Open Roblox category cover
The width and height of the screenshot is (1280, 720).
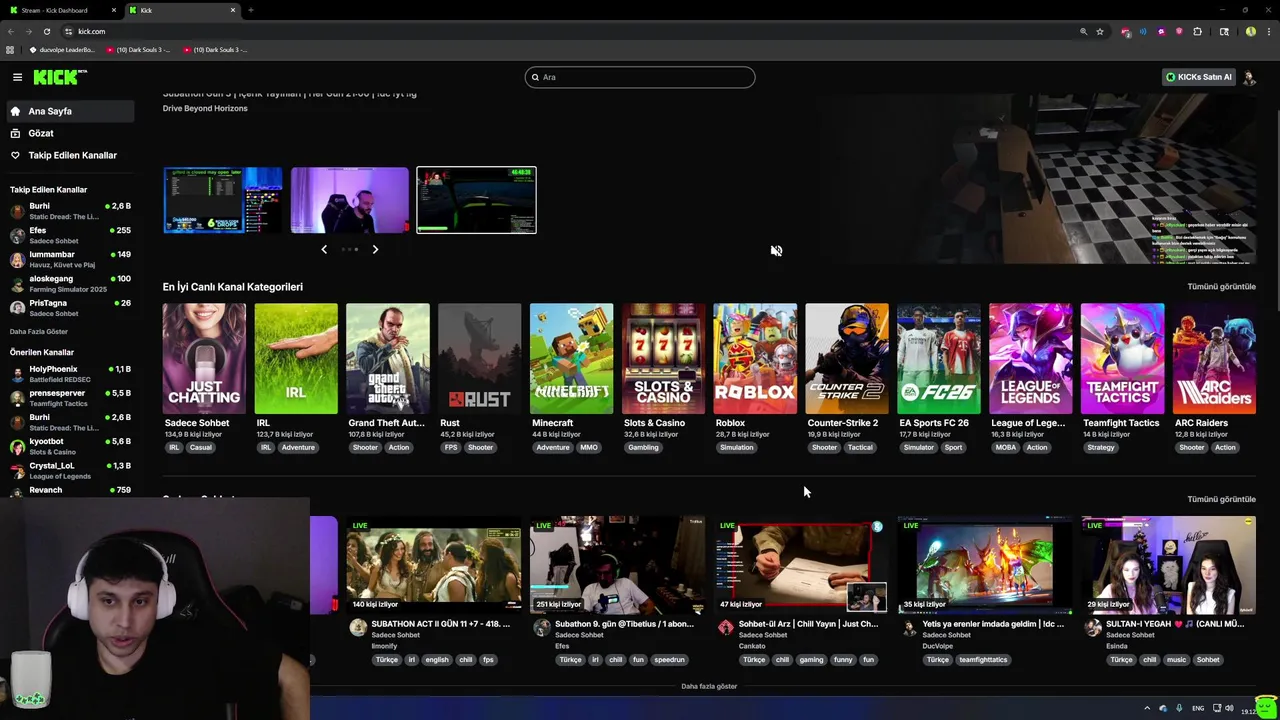[755, 359]
